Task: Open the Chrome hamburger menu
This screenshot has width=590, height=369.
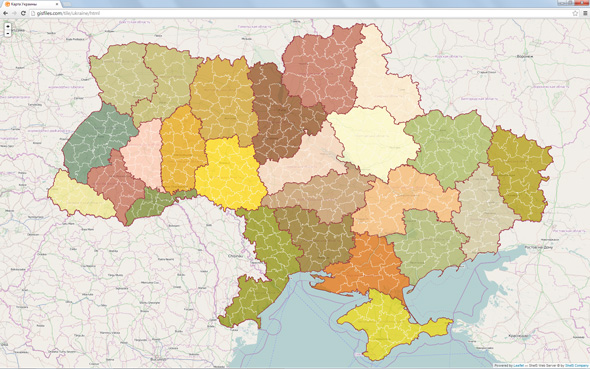Action: [x=585, y=13]
